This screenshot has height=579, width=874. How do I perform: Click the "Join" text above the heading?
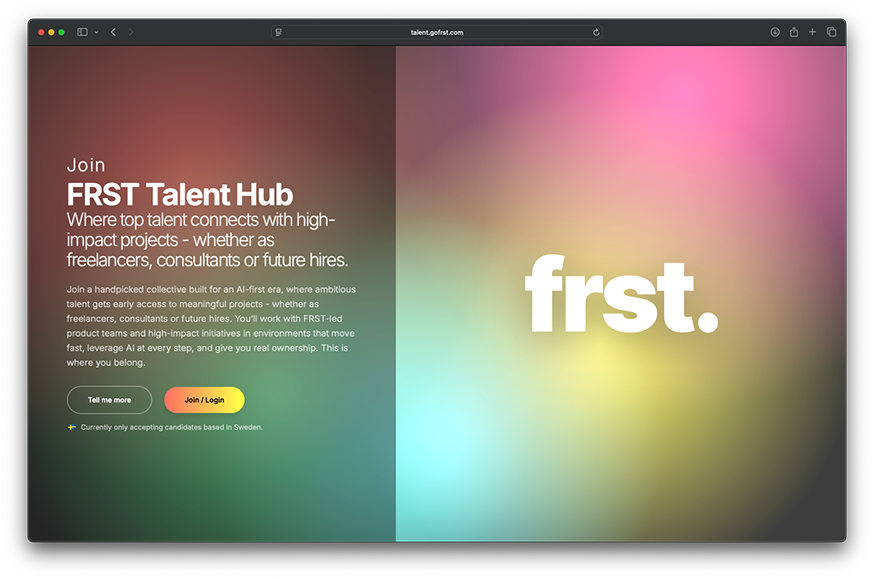[x=86, y=165]
